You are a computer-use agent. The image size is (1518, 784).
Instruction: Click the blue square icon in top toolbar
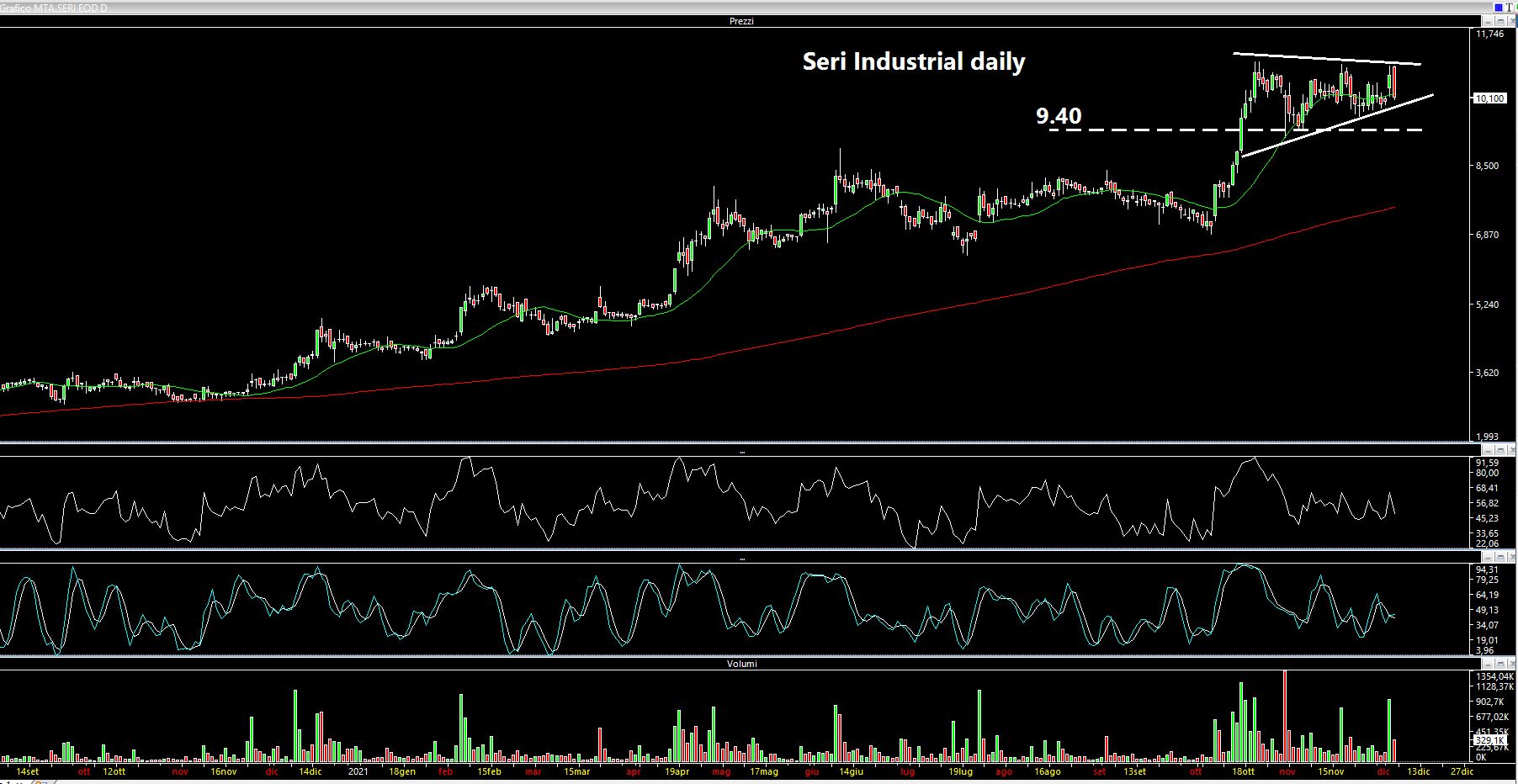click(x=1499, y=8)
